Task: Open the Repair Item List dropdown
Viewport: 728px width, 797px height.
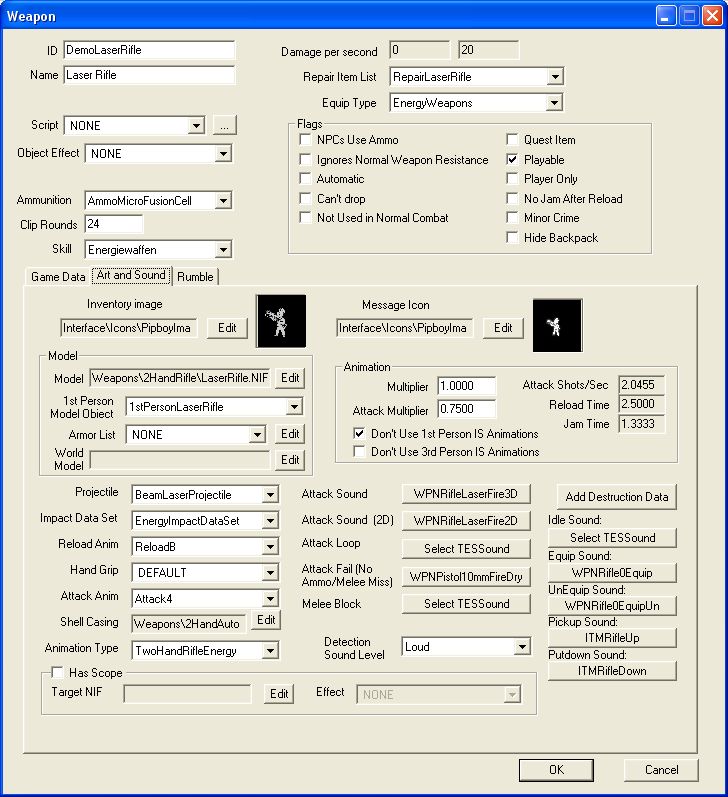Action: [x=555, y=77]
